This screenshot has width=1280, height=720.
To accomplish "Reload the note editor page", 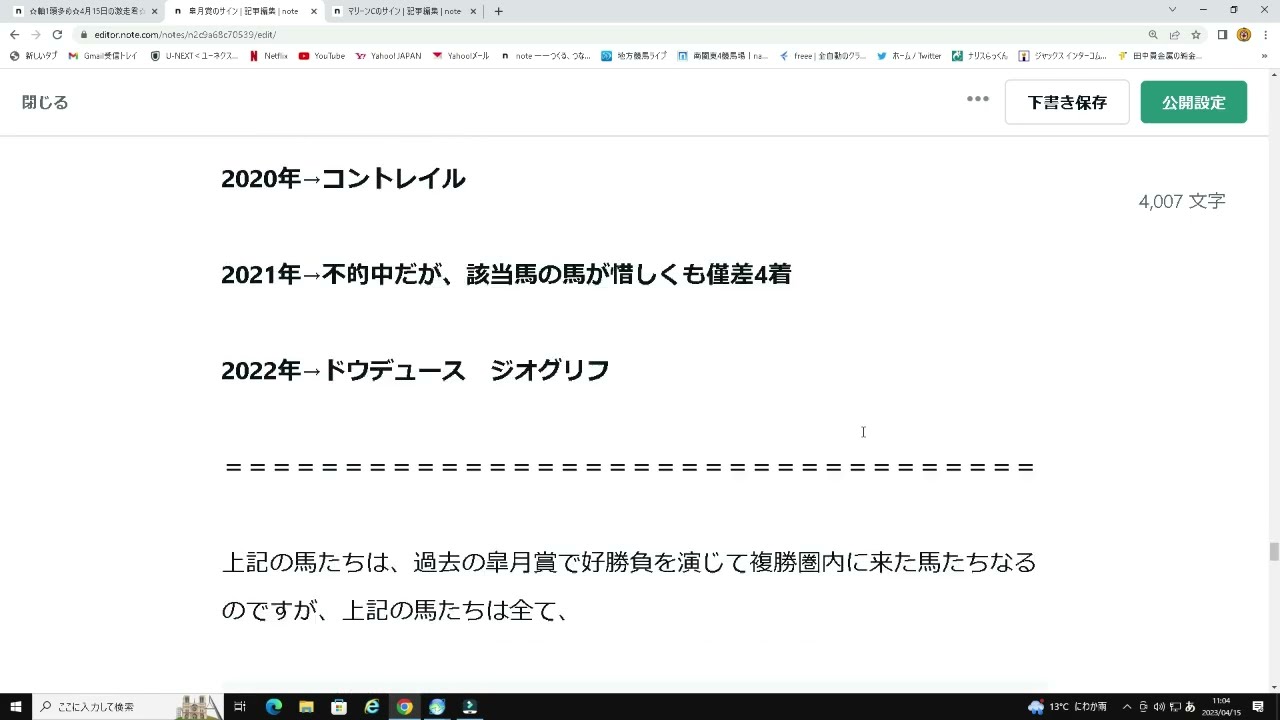I will click(57, 33).
